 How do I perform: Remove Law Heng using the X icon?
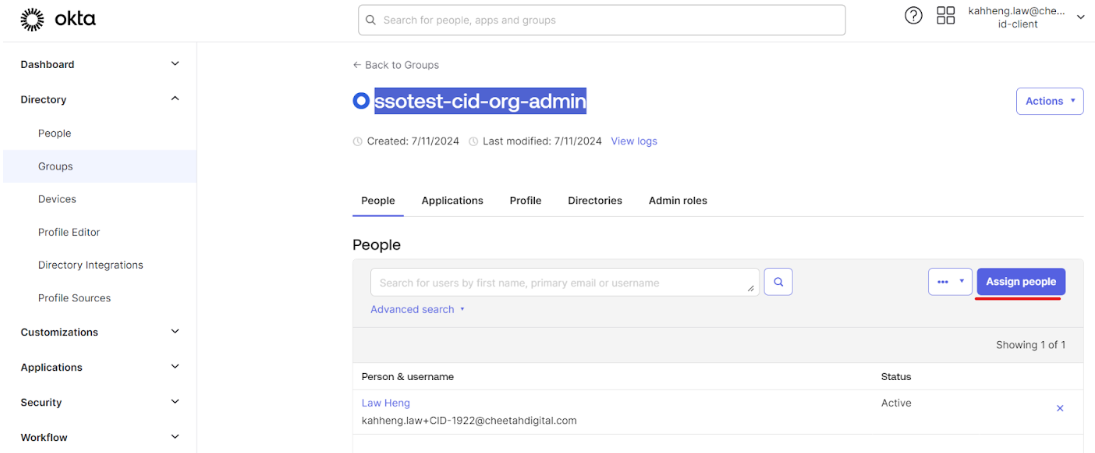(x=1060, y=408)
